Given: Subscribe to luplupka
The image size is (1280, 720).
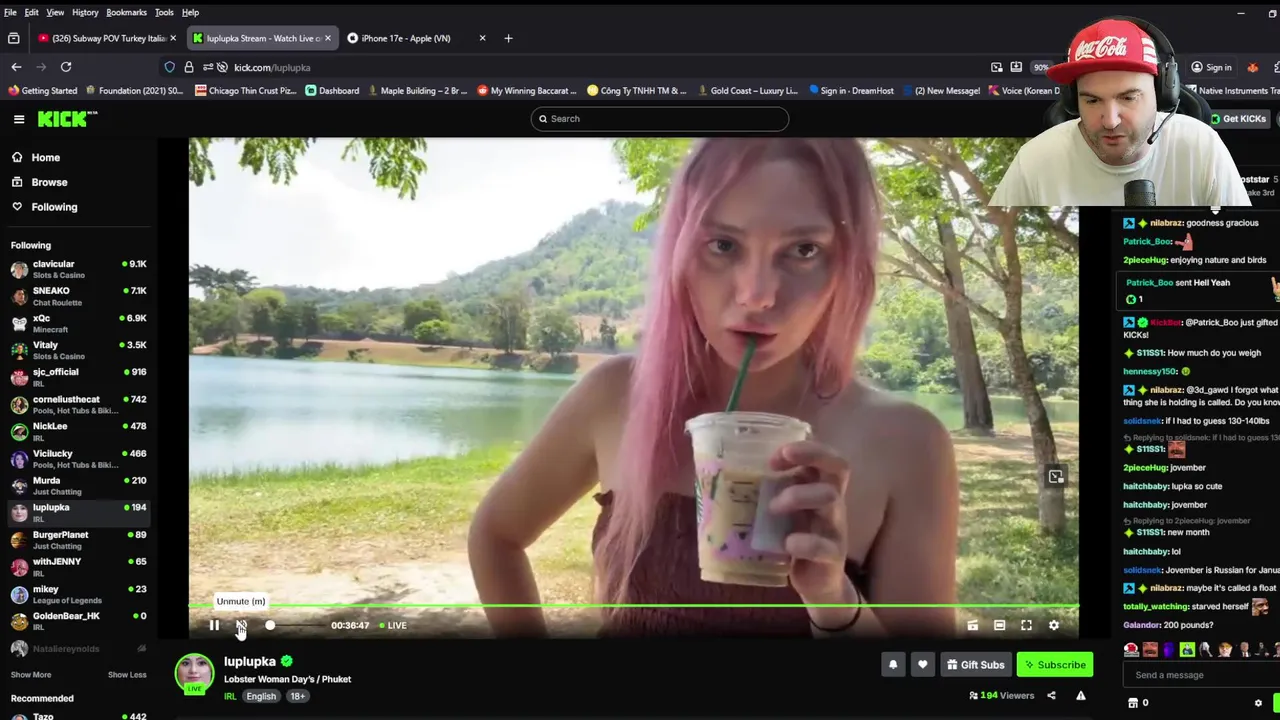Looking at the screenshot, I should (x=1055, y=664).
